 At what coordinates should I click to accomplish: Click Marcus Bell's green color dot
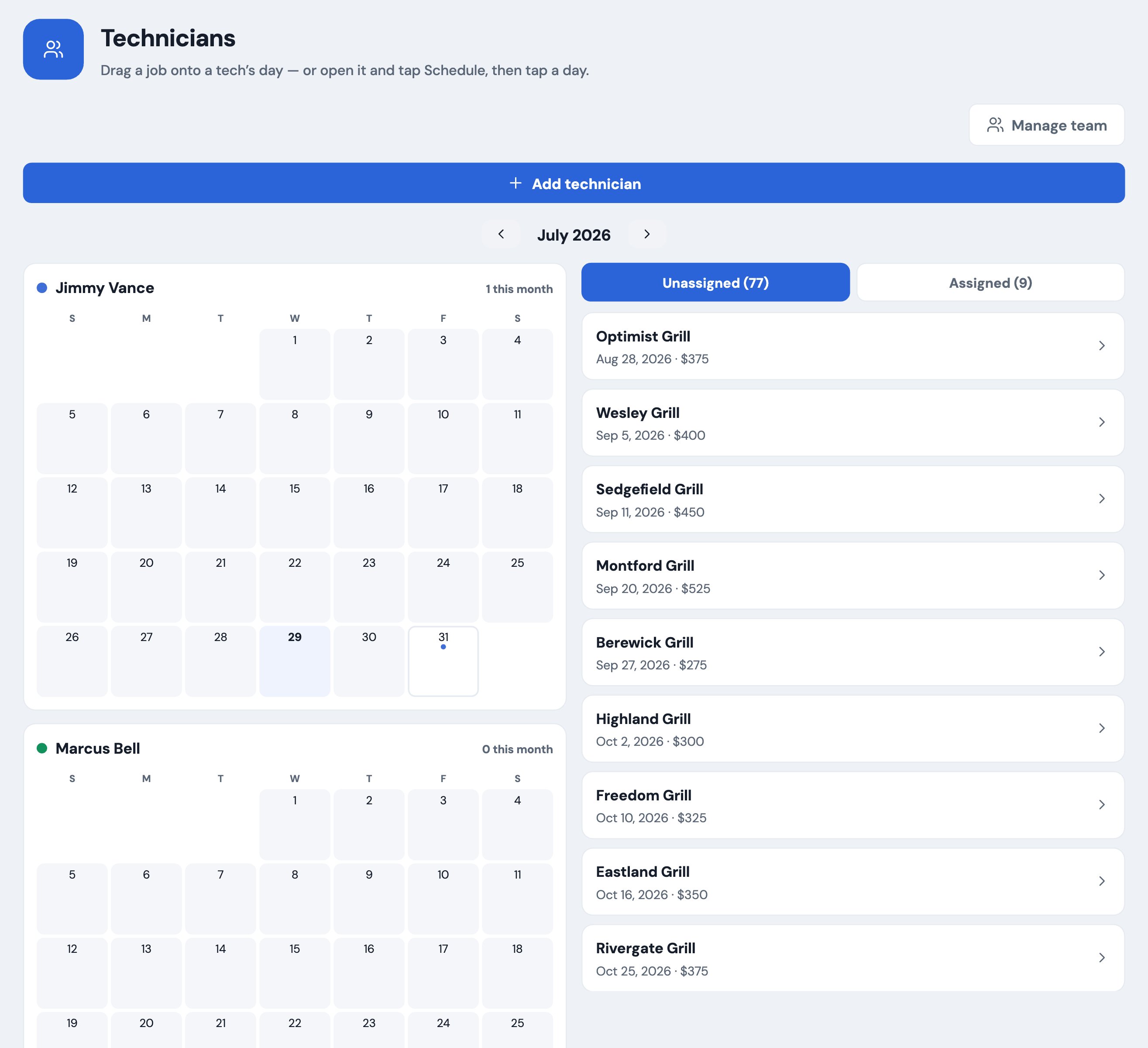click(x=41, y=748)
